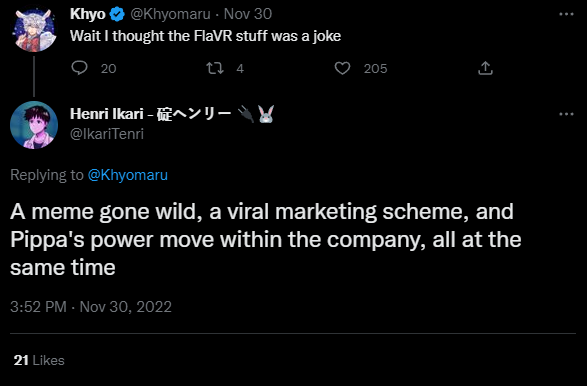Click the rabbit emoji in Henri's name
The image size is (587, 386).
[266, 114]
